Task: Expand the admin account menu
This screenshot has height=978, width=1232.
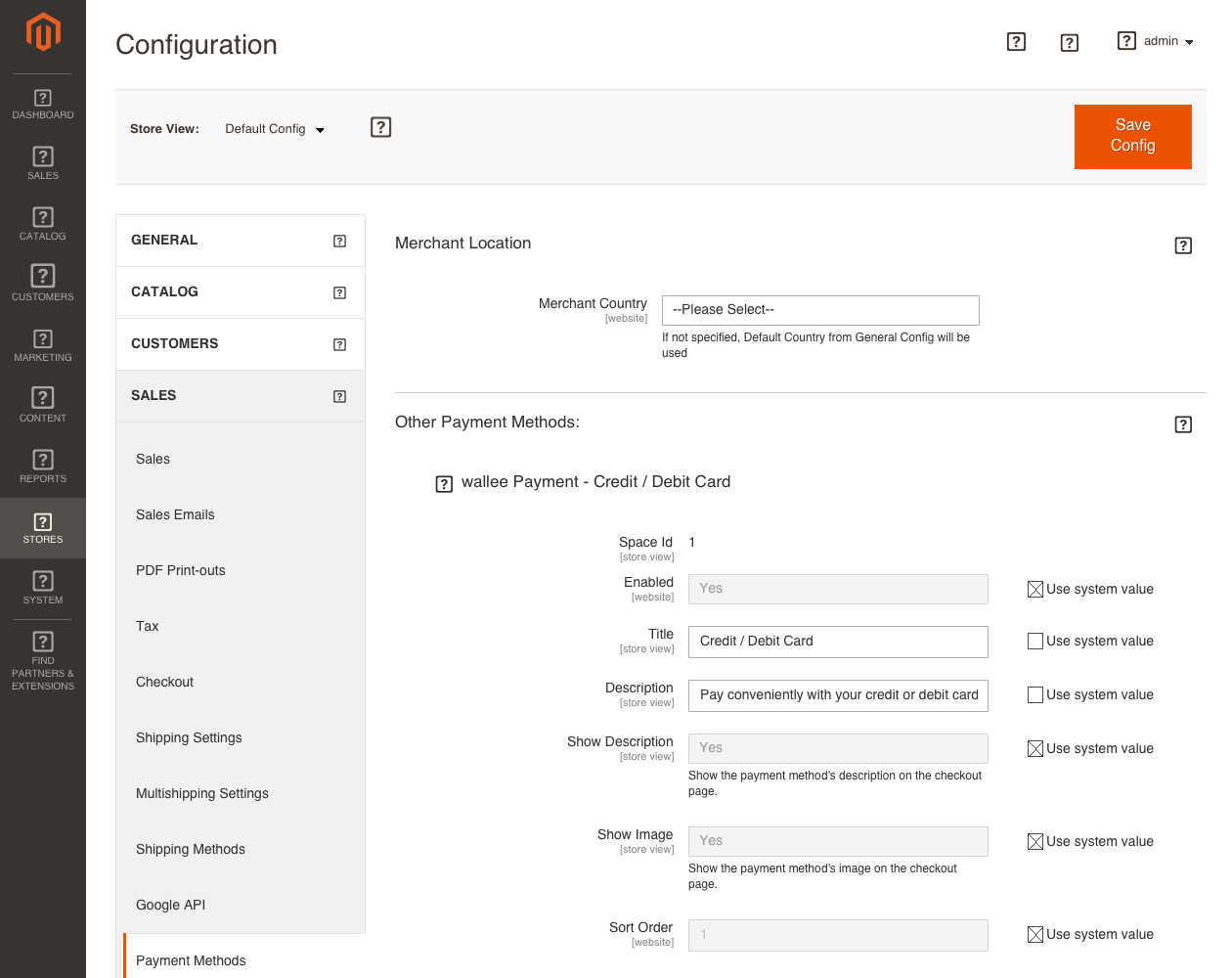Action: pos(1166,41)
